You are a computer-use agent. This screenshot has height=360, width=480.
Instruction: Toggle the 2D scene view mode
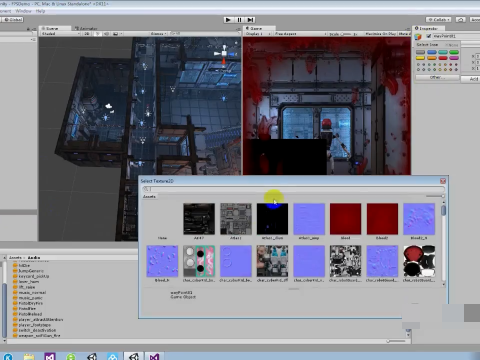point(87,34)
